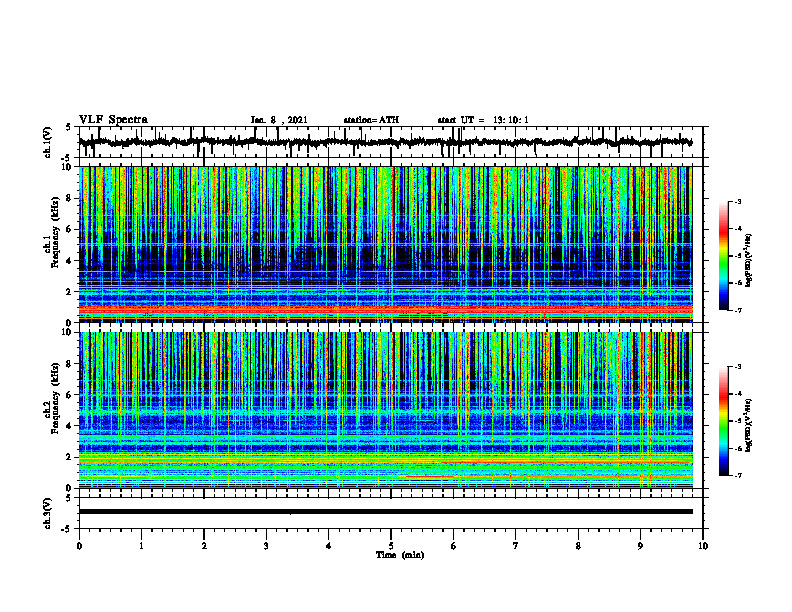
Task: Click the ch.2 "Frequency (kHz)" axis label
Action: [56, 398]
